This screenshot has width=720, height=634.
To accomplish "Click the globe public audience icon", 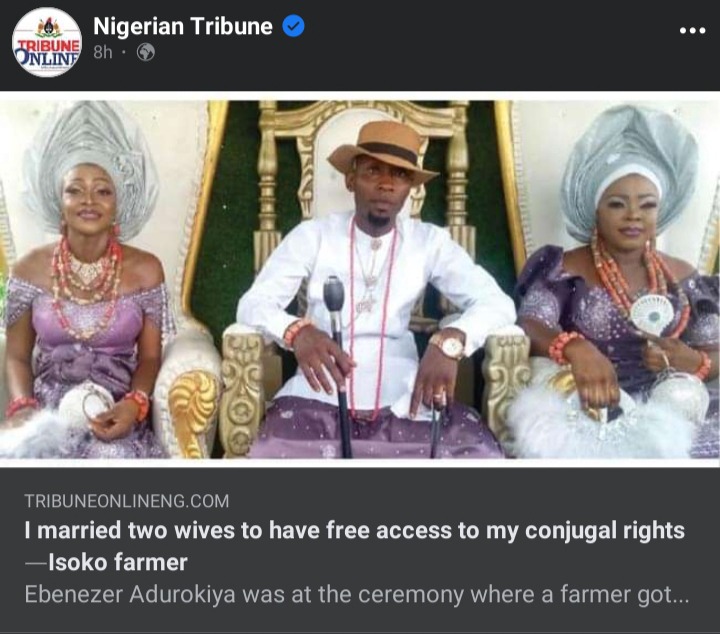I will [146, 53].
